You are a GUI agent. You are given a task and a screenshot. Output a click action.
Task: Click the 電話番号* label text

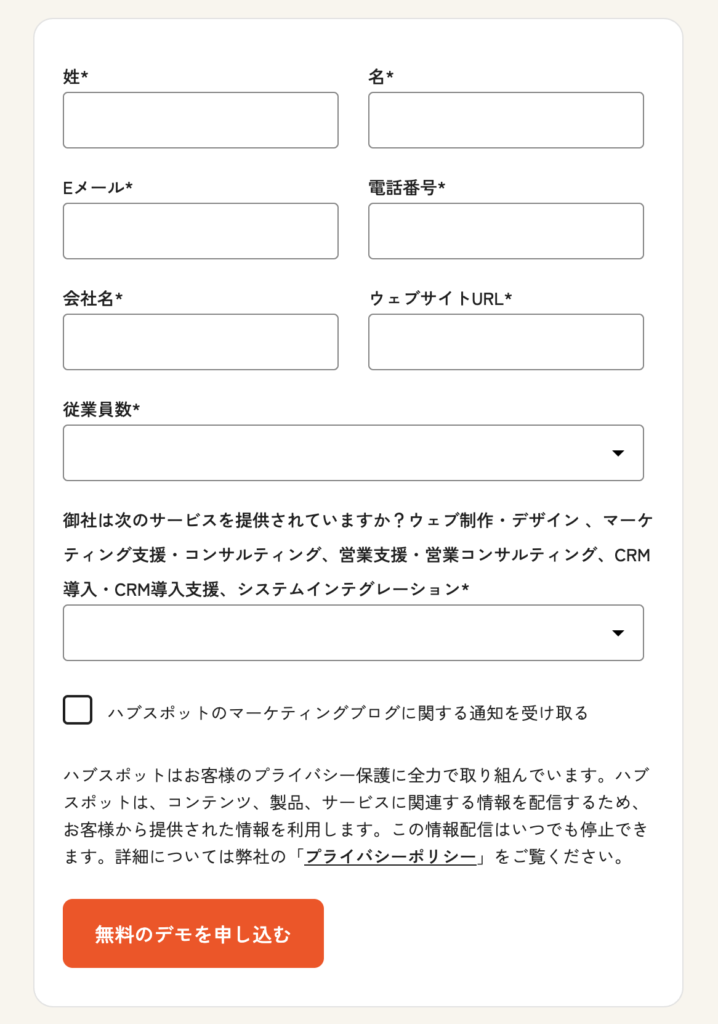pyautogui.click(x=407, y=188)
